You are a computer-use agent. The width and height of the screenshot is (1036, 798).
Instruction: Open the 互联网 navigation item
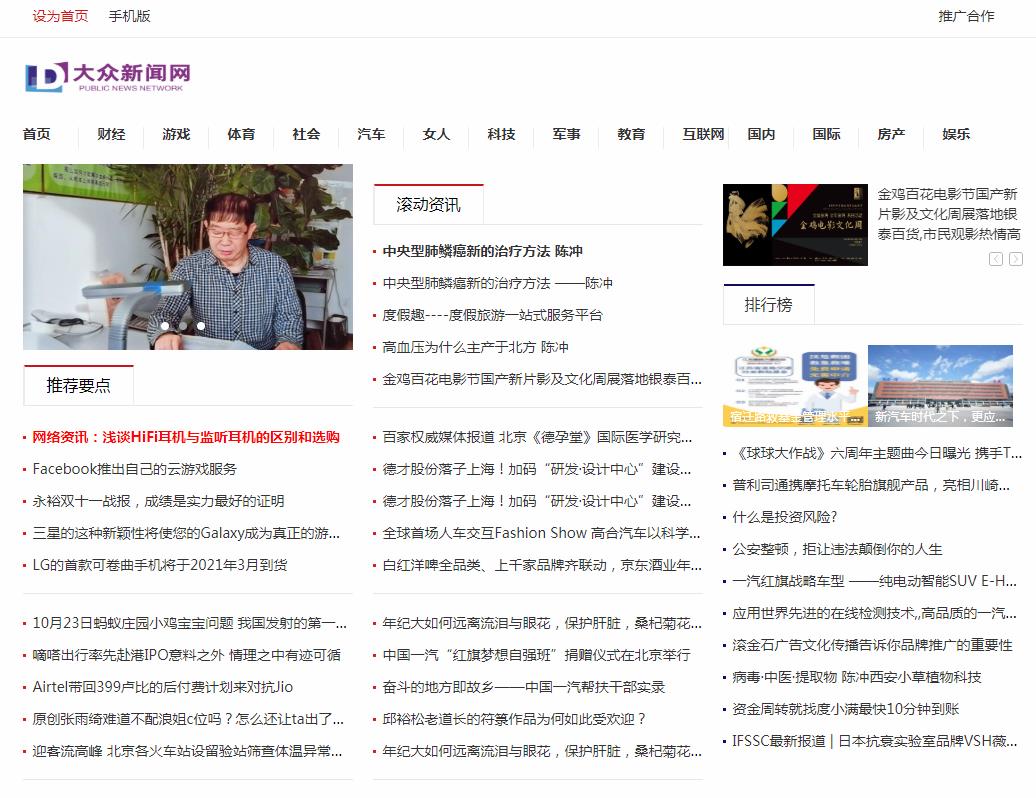coord(703,134)
